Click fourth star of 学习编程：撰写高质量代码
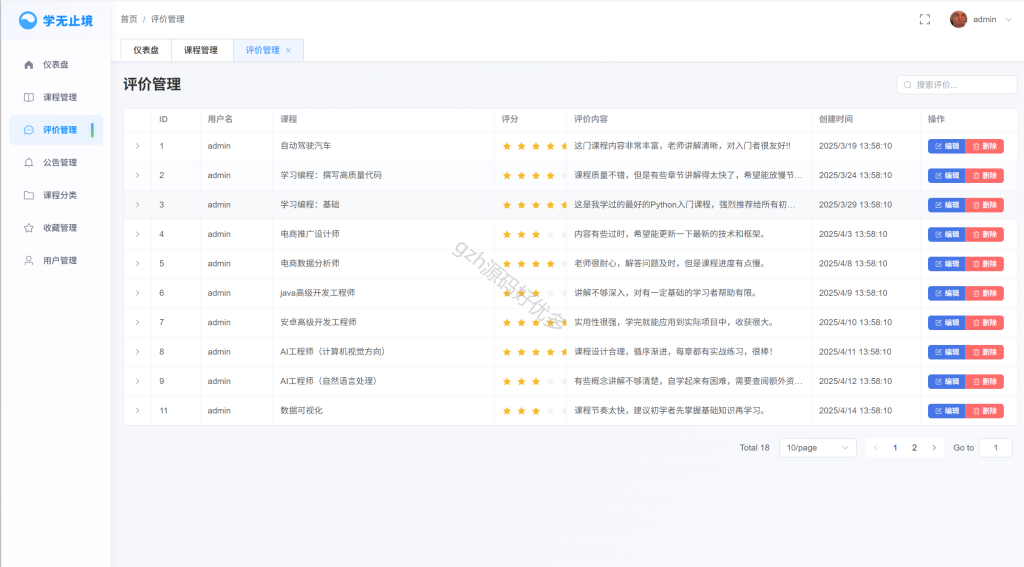The image size is (1024, 567). pos(550,176)
